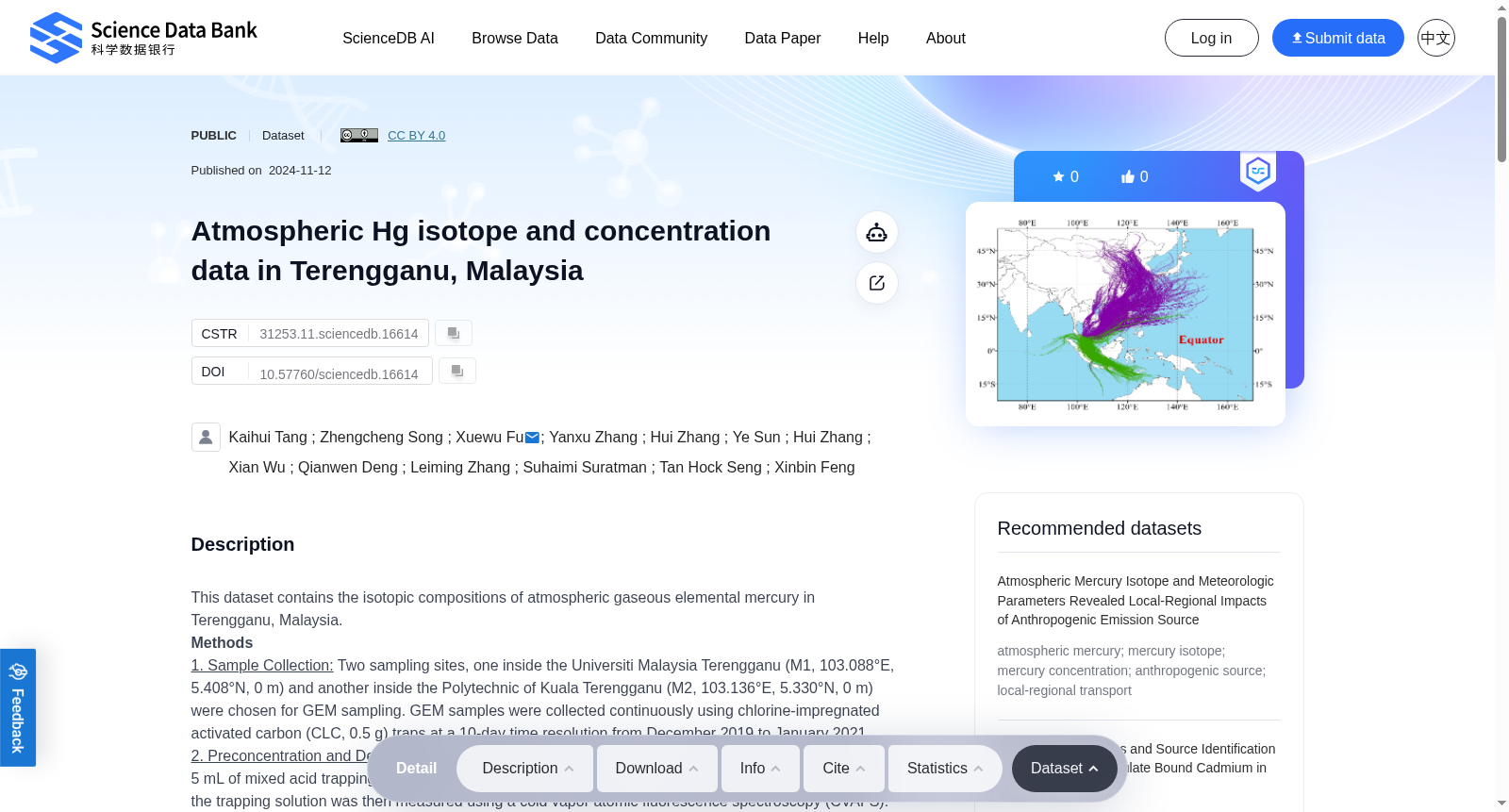Click author name Suhaimi Suratman

click(585, 467)
